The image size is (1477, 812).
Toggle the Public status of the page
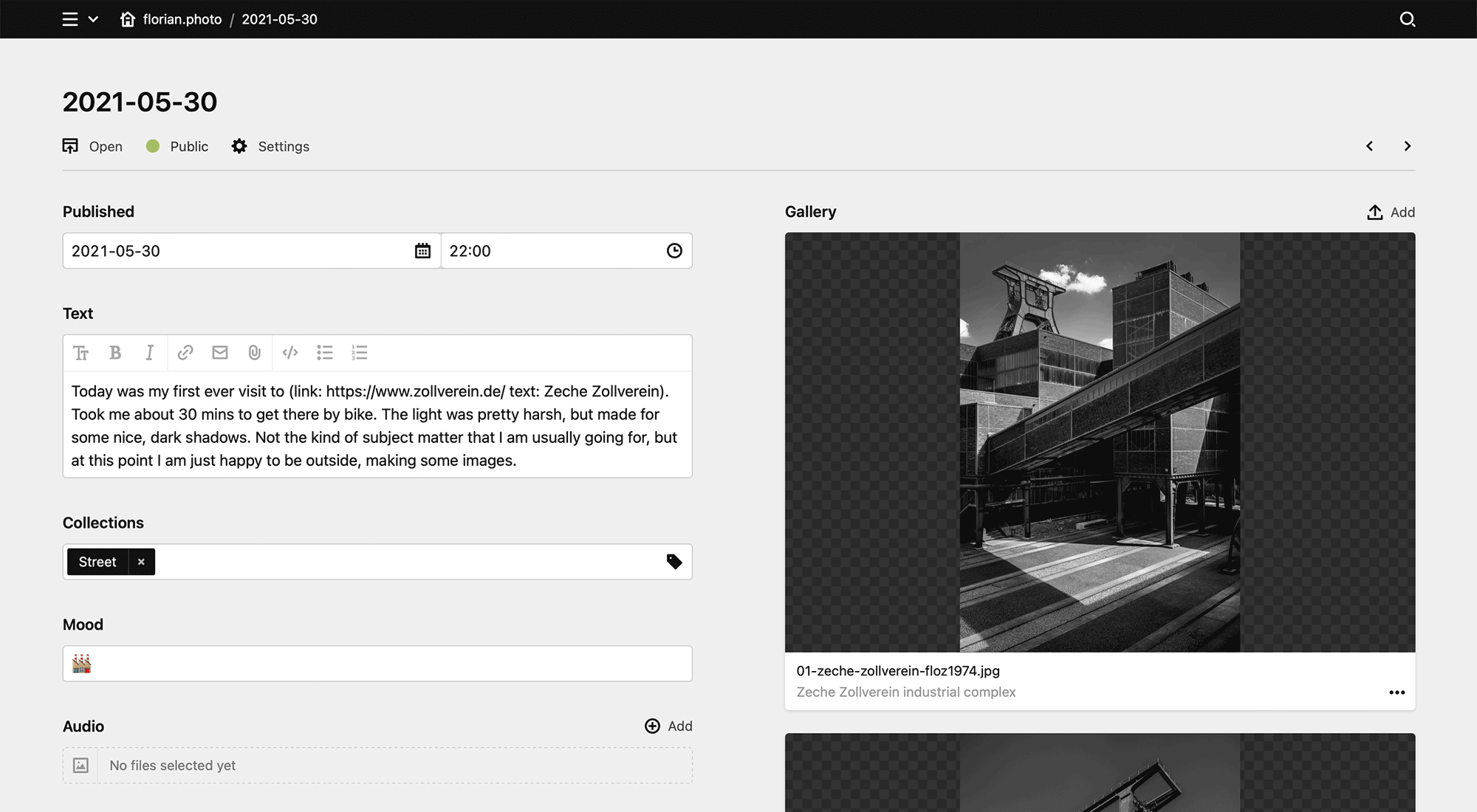tap(177, 146)
